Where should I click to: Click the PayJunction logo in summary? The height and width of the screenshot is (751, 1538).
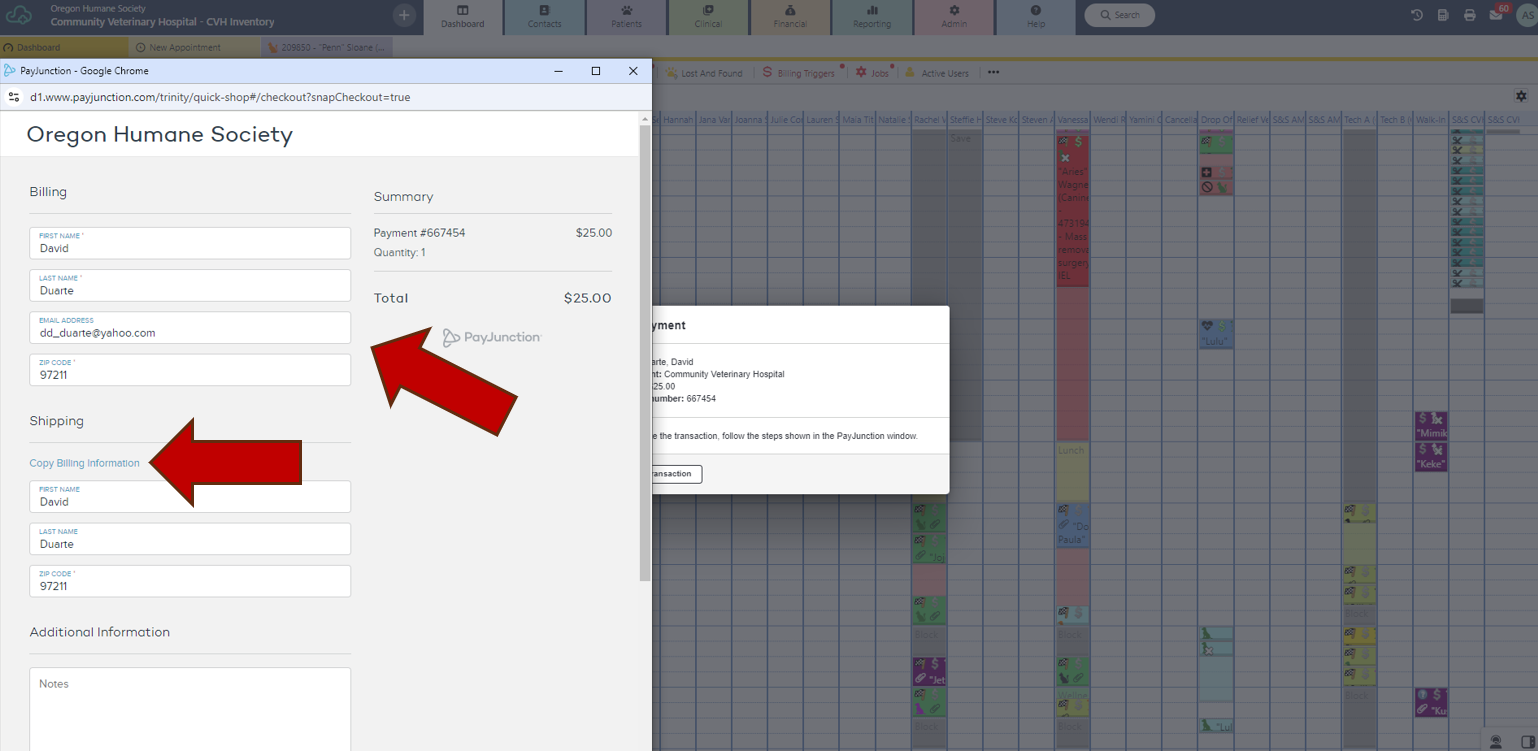492,337
